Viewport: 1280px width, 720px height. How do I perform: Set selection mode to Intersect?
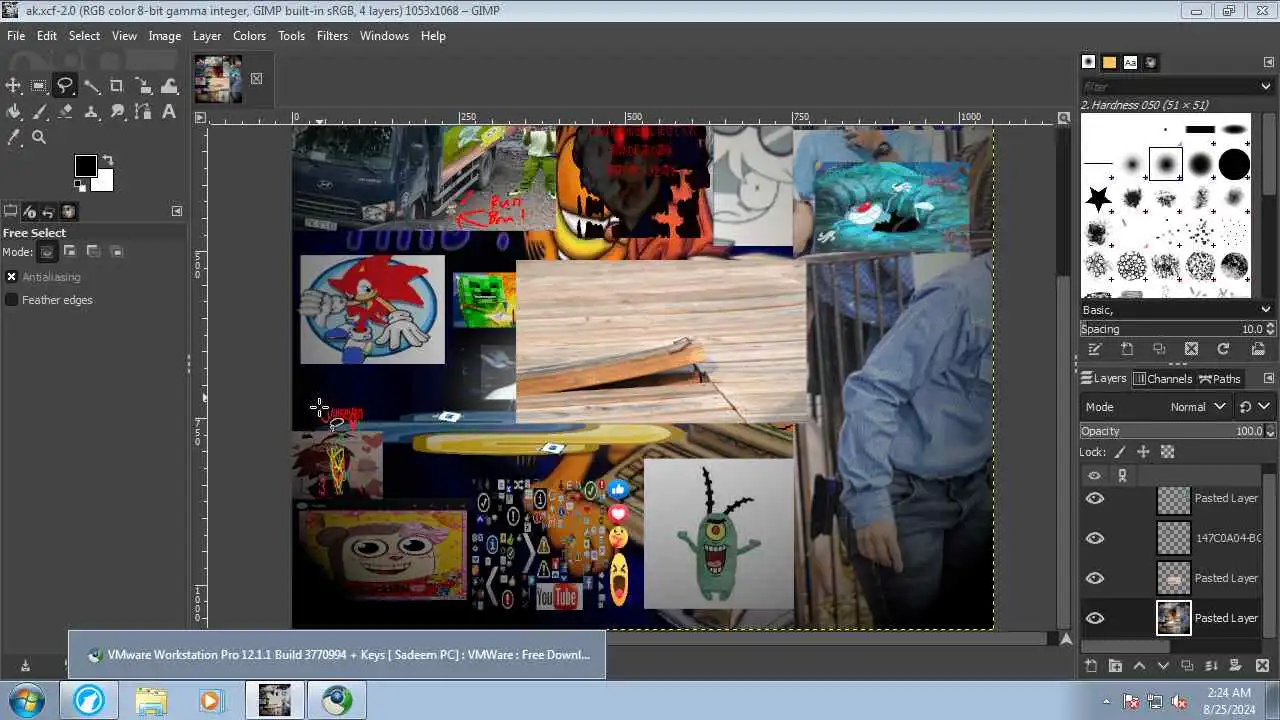[x=116, y=252]
